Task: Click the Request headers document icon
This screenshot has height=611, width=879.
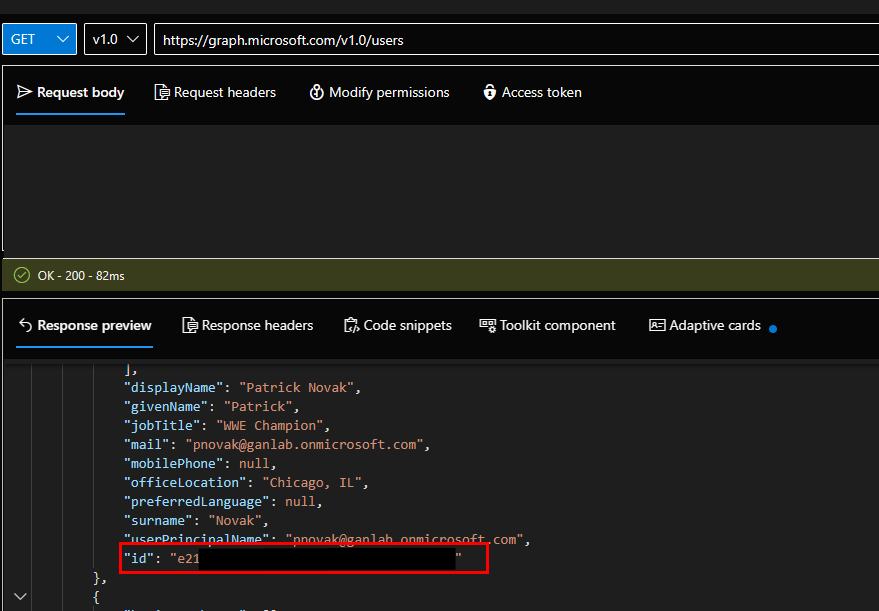Action: (x=162, y=92)
